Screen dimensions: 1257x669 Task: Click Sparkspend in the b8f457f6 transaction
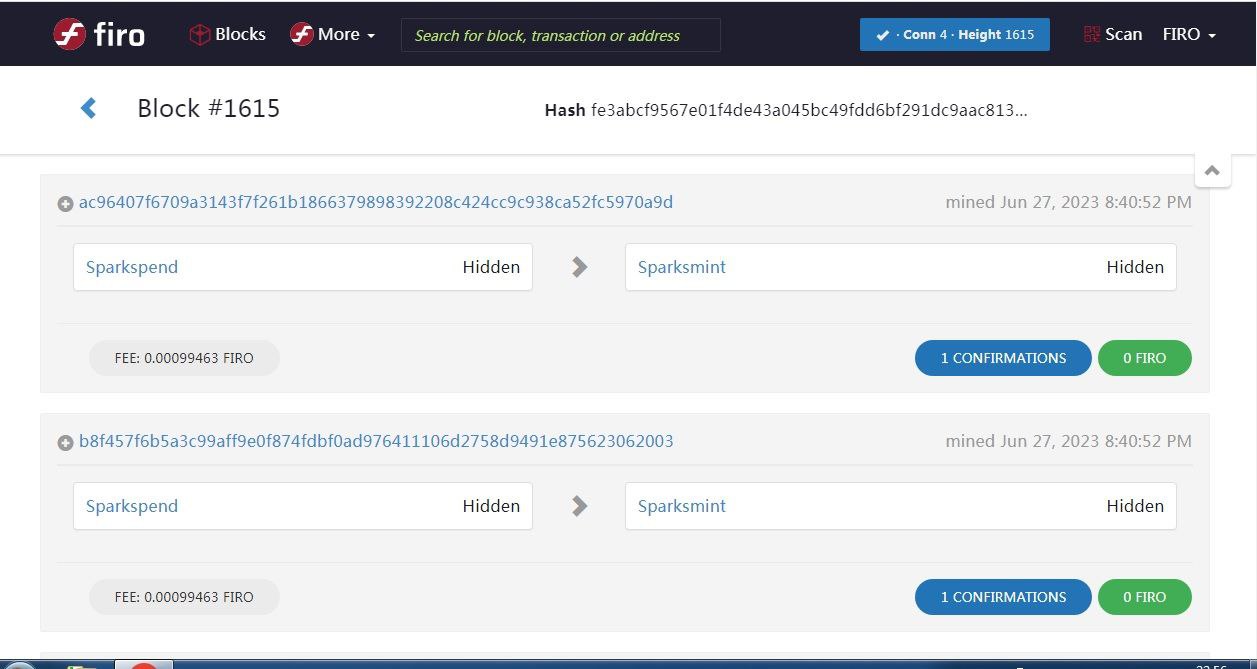[x=132, y=506]
